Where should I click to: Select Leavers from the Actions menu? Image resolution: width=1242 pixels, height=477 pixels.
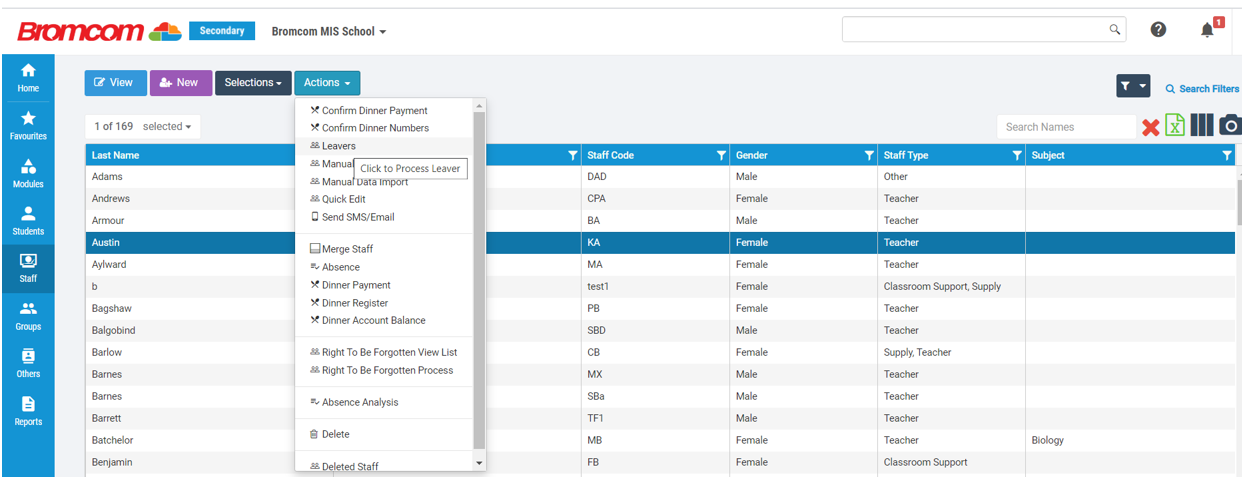pyautogui.click(x=338, y=146)
